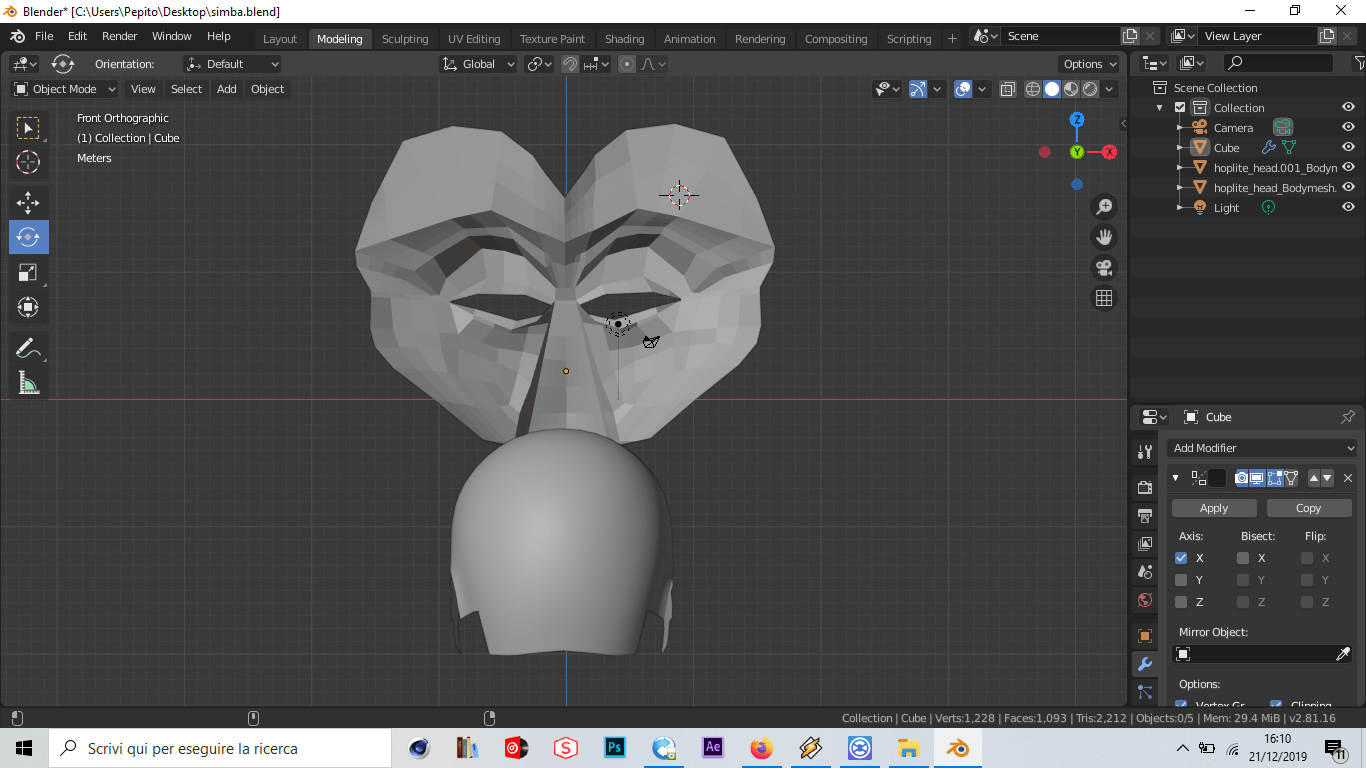This screenshot has height=768, width=1366.
Task: Enable Mirror Axis Y checkbox
Action: pos(1181,580)
